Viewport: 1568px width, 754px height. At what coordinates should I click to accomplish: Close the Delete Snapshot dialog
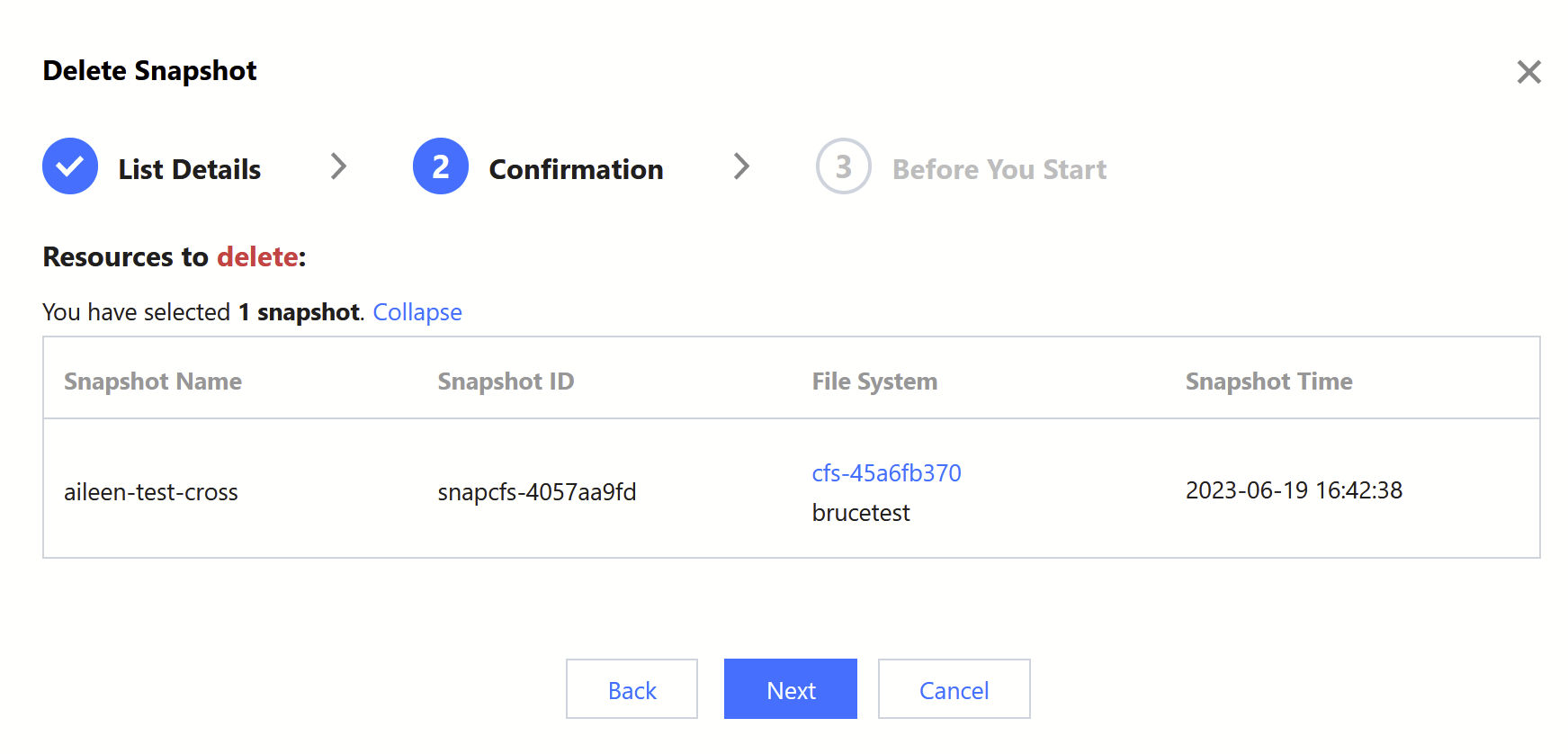coord(1528,72)
